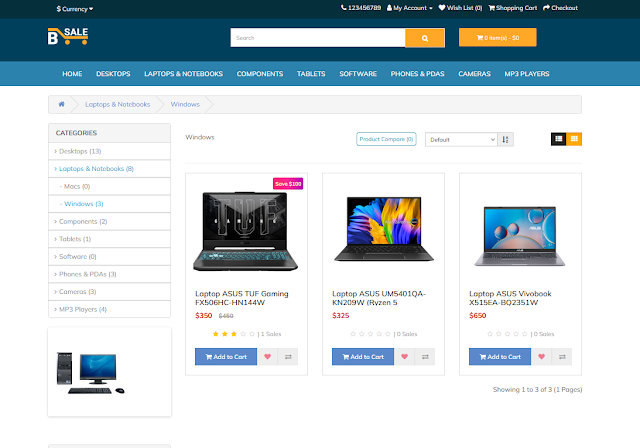The width and height of the screenshot is (640, 448).
Task: Select MP3 Players (4) category
Action: click(x=109, y=309)
